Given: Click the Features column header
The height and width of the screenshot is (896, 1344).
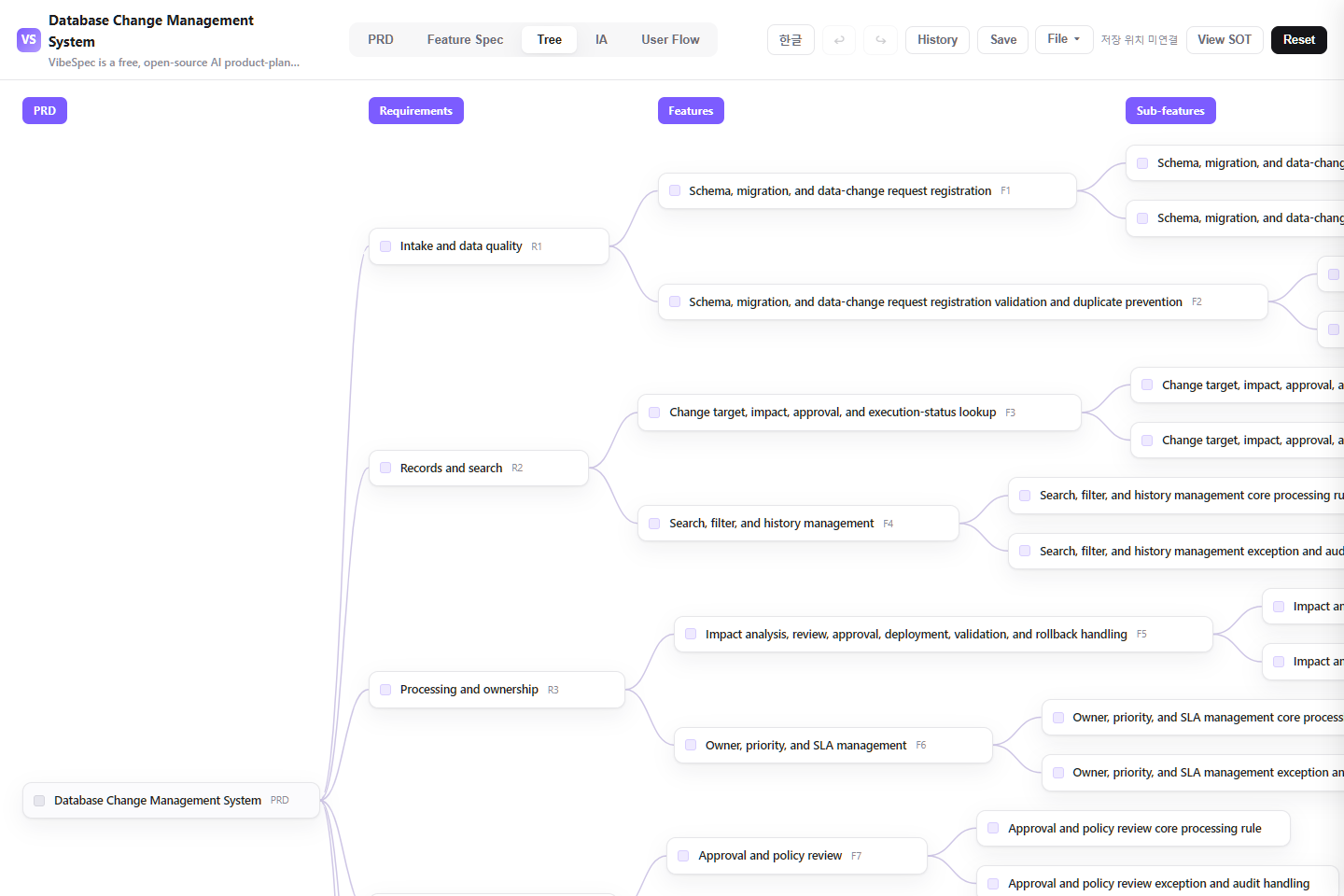Looking at the screenshot, I should [691, 111].
